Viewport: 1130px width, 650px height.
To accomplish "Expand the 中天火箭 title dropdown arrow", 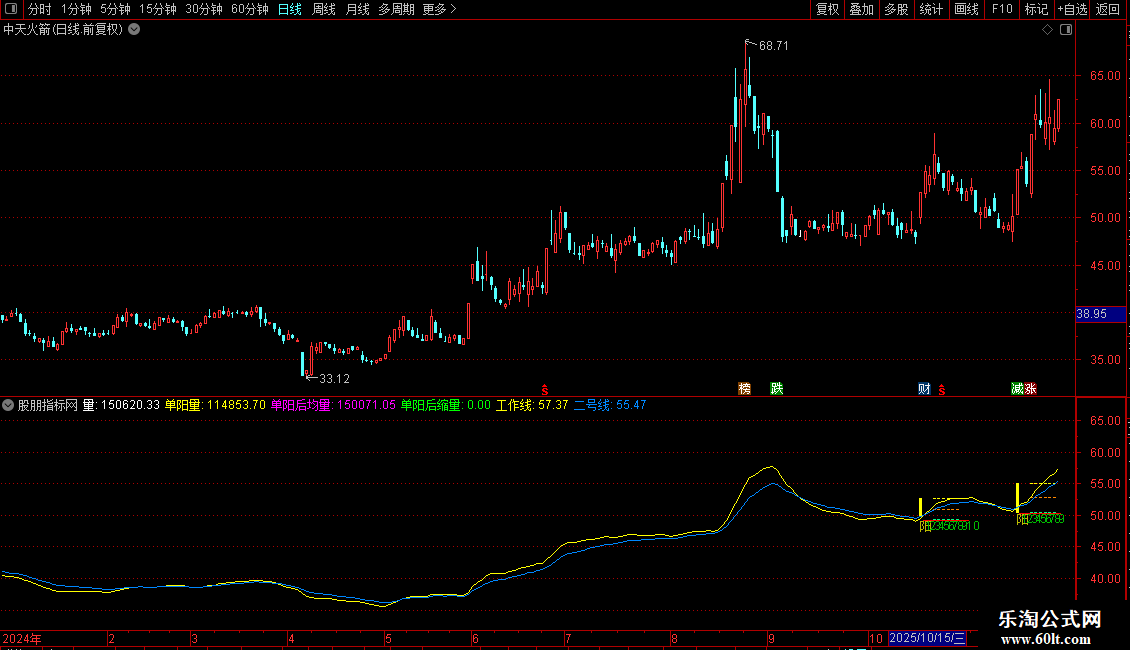I will point(134,30).
